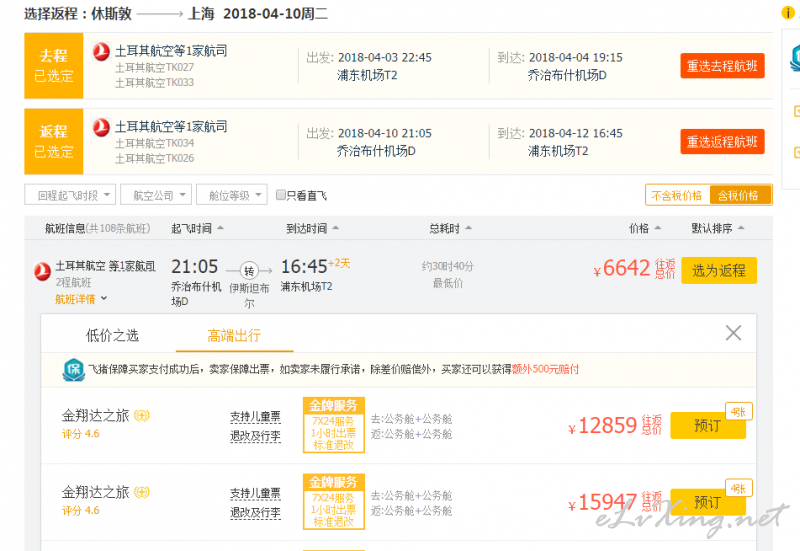The image size is (800, 551).
Task: Click the 4张 tag on second fare
Action: point(739,488)
